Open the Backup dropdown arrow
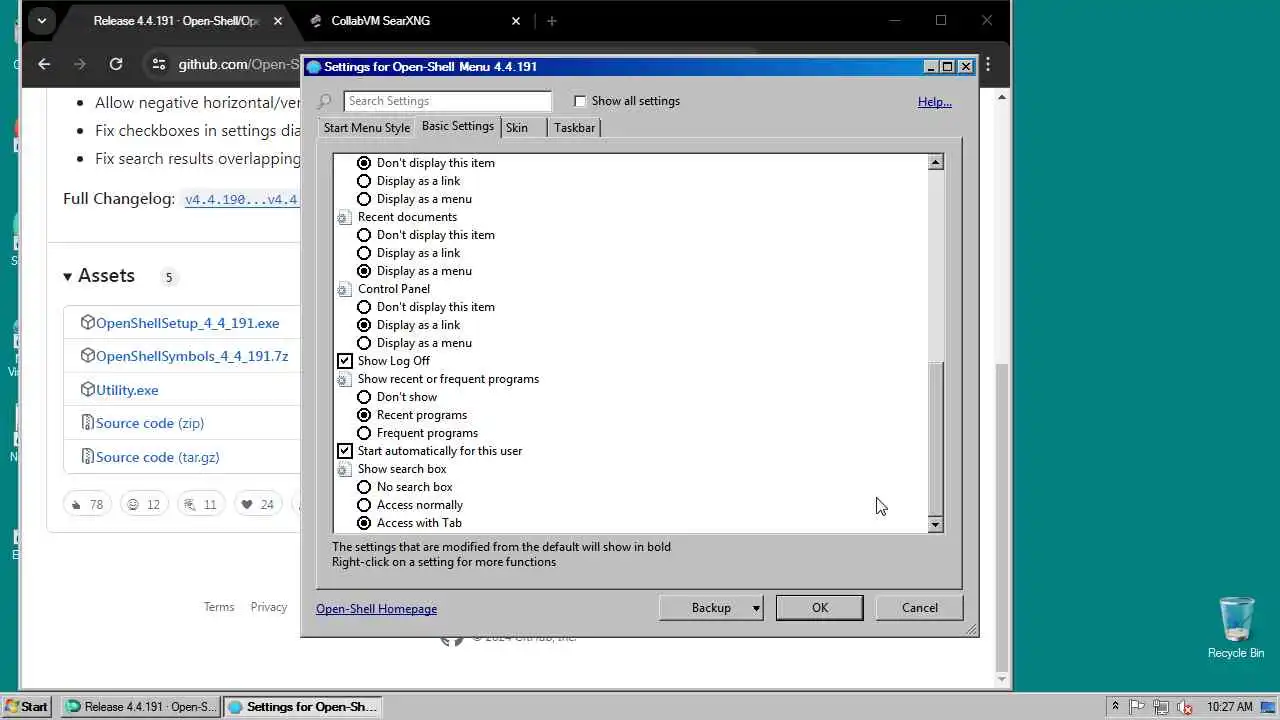 pyautogui.click(x=756, y=608)
